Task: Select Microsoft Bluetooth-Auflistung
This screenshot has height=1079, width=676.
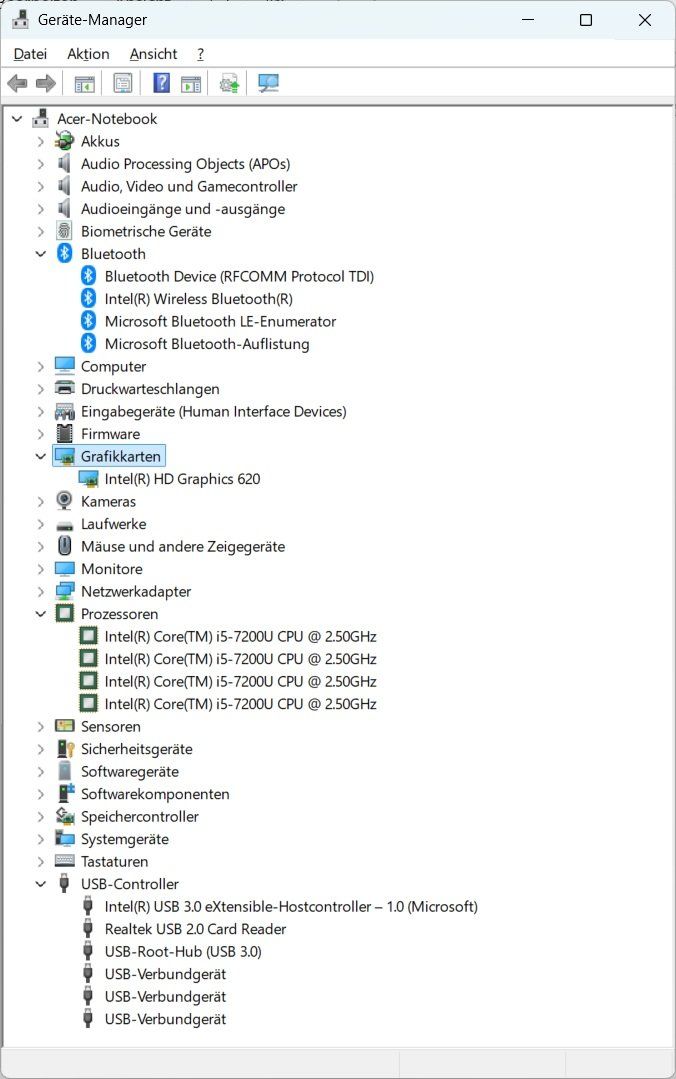Action: 207,344
